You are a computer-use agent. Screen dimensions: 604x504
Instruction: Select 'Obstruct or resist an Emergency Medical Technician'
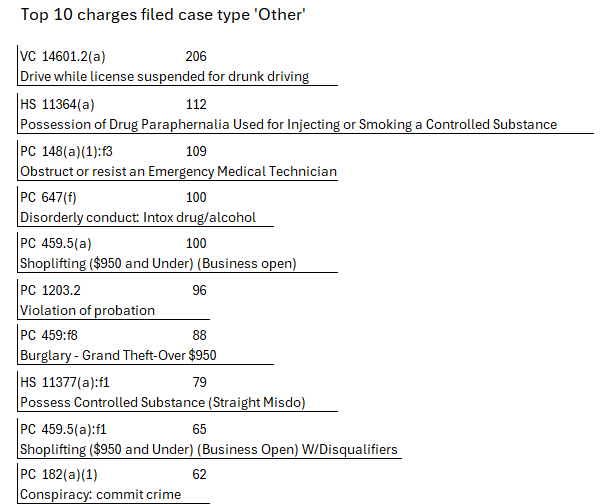click(178, 171)
